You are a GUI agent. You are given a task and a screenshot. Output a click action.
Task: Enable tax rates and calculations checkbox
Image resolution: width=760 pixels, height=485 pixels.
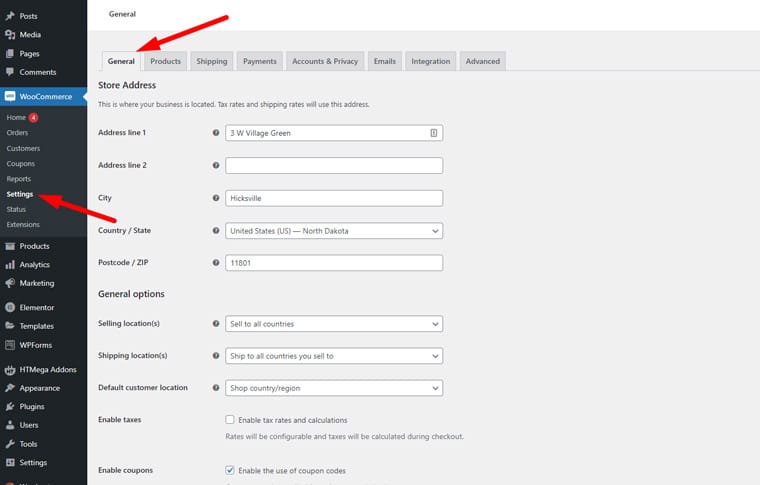tap(230, 420)
